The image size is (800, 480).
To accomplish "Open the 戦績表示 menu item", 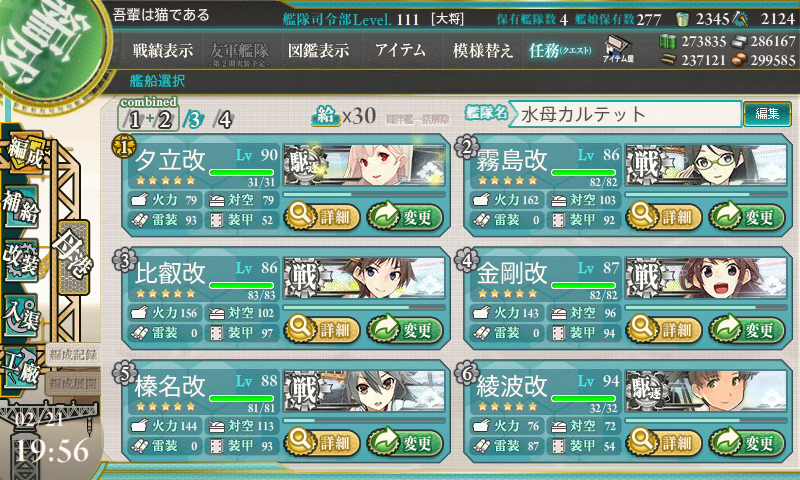I will [163, 50].
